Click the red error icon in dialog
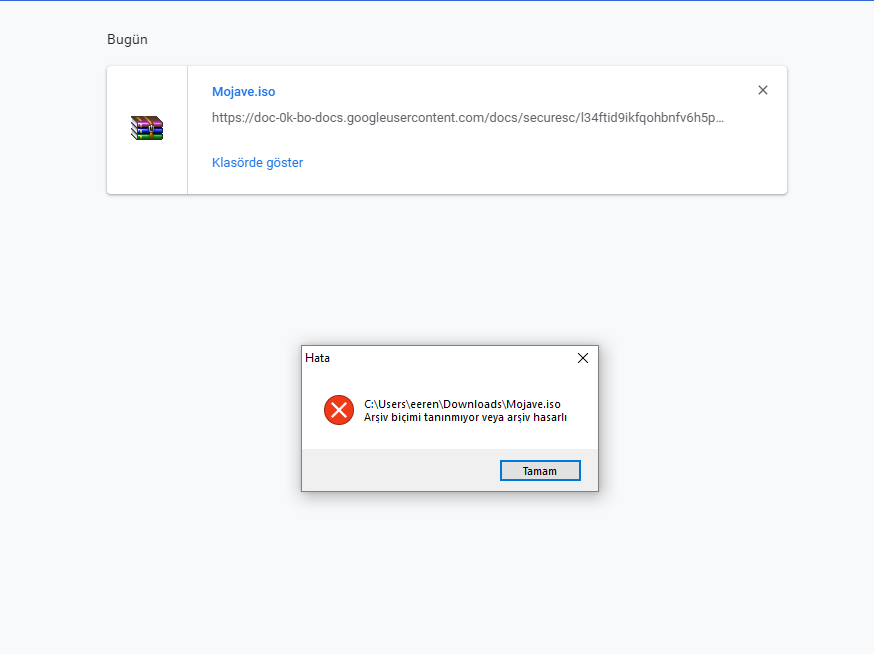Screen dimensions: 874x654 pos(339,410)
